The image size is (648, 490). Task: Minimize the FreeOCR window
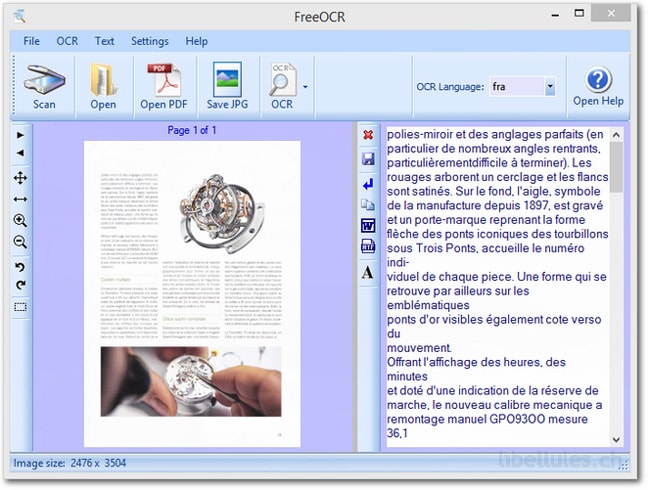point(555,14)
